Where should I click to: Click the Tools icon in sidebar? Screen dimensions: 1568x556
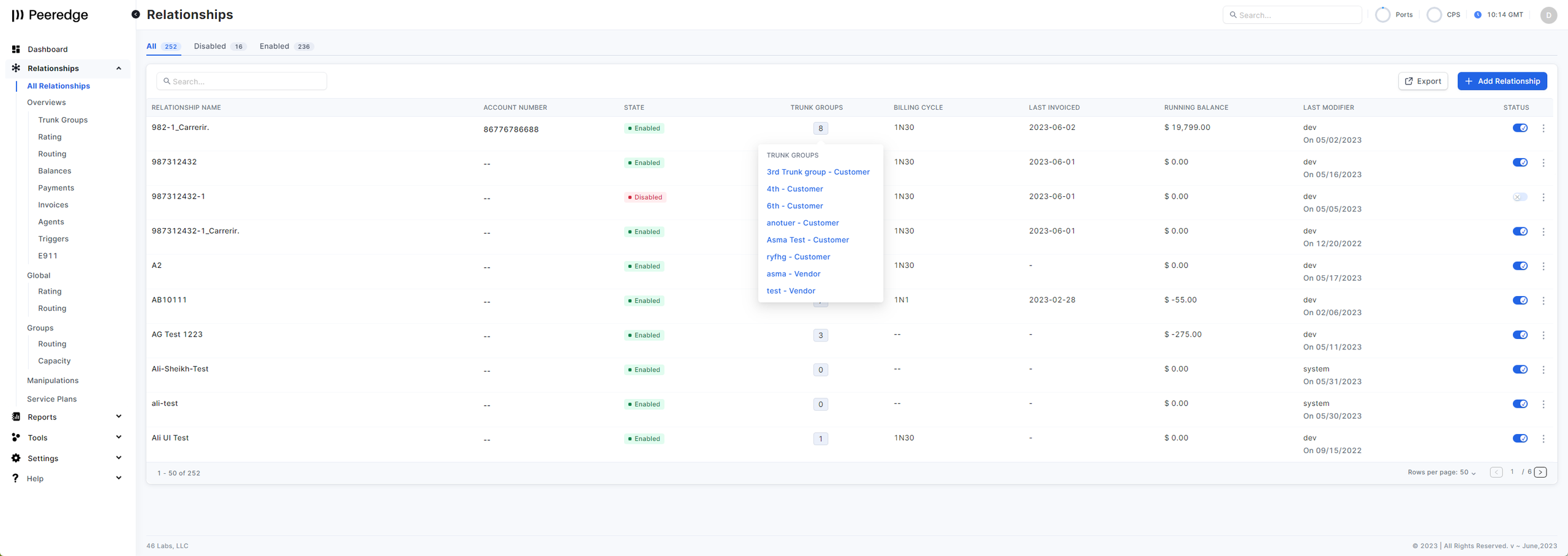(x=16, y=438)
